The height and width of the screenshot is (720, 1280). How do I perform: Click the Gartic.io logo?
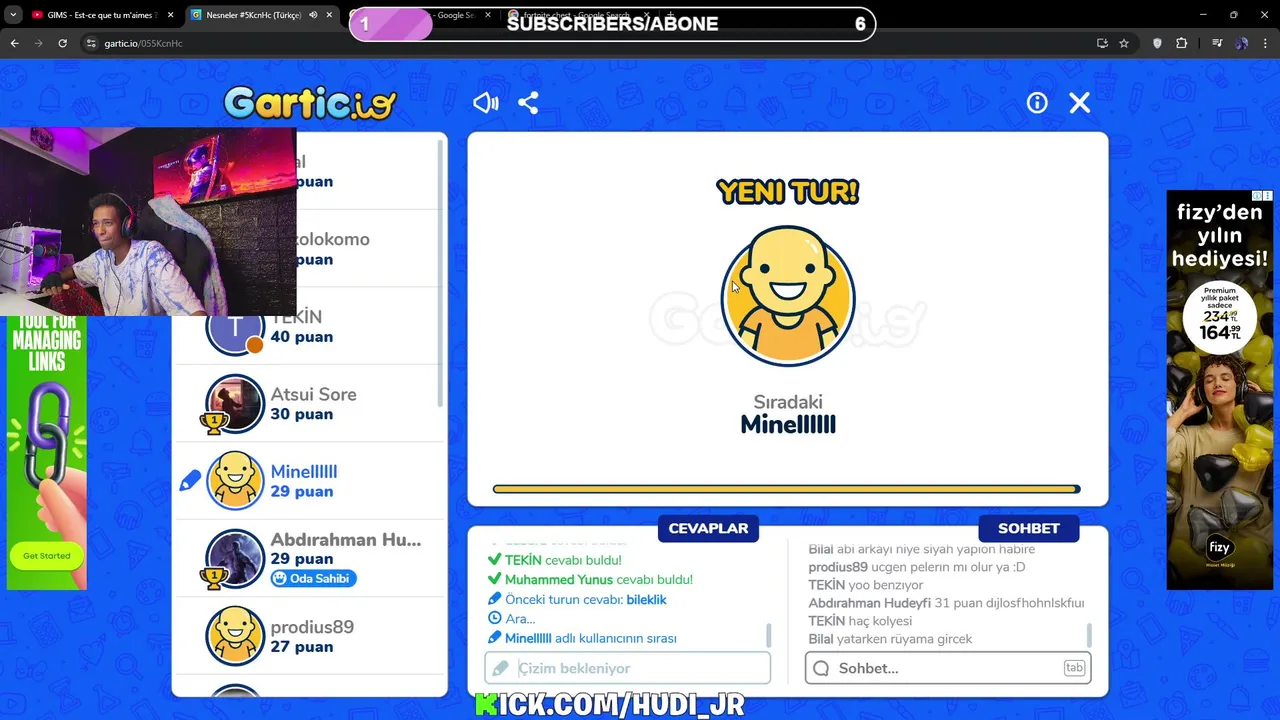(310, 103)
